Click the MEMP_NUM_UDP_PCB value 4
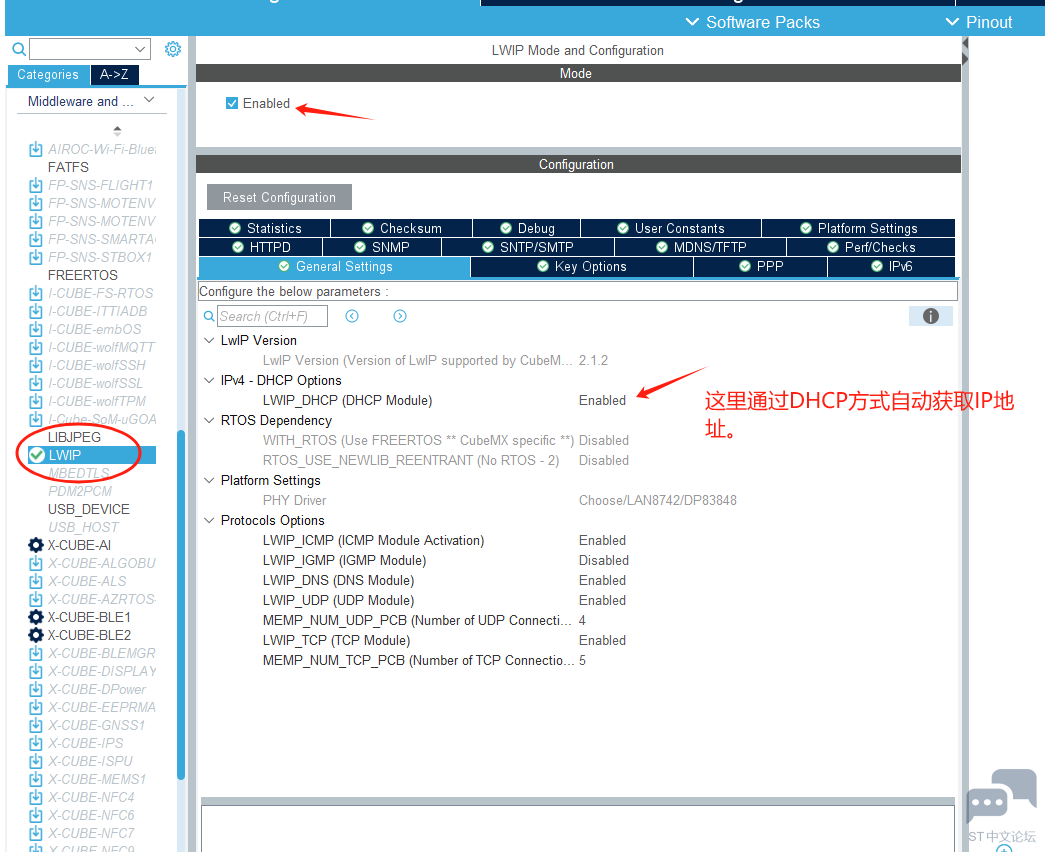1045x852 pixels. pos(582,621)
